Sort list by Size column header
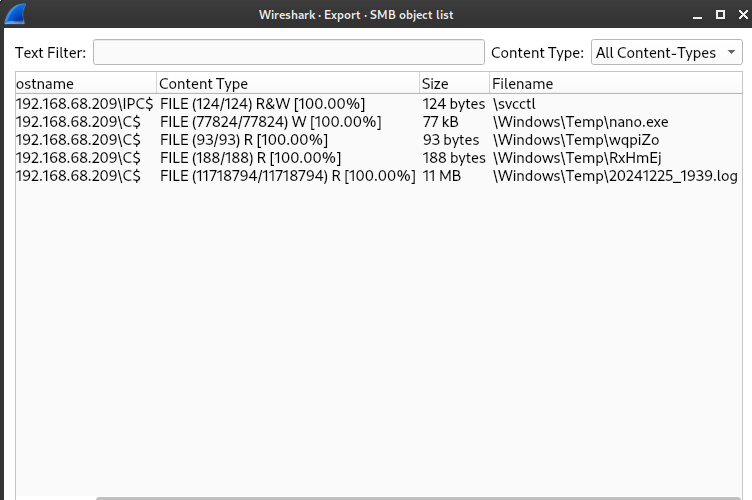Image resolution: width=752 pixels, height=500 pixels. pyautogui.click(x=453, y=84)
